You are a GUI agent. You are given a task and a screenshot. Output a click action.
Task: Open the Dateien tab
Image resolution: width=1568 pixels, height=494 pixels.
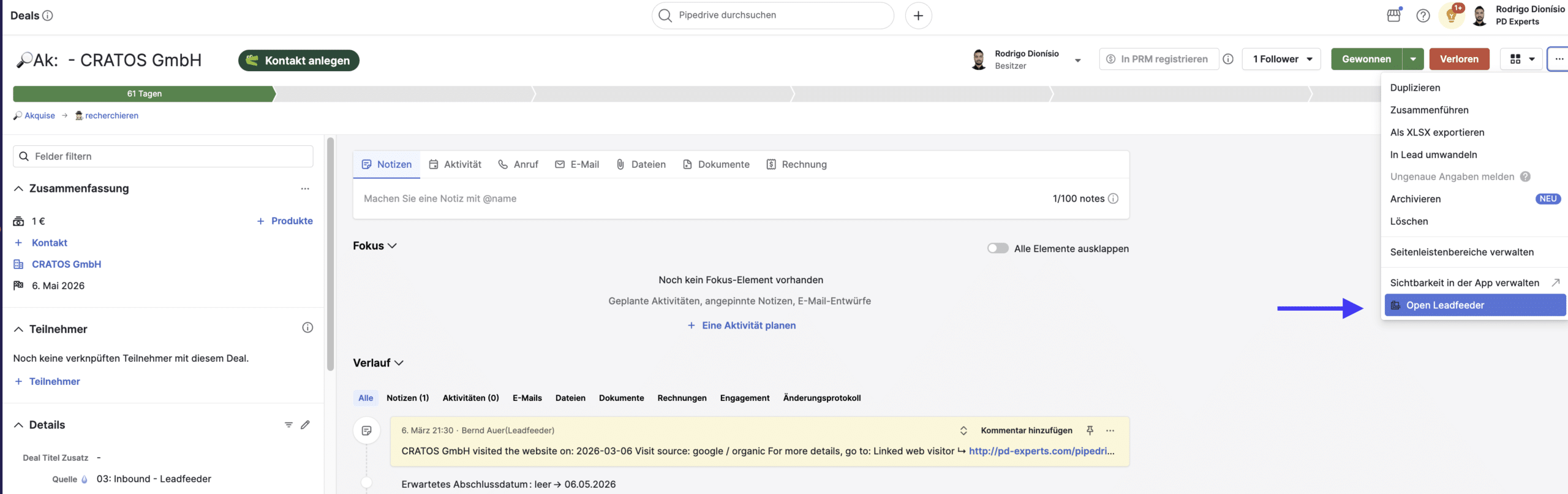point(641,164)
